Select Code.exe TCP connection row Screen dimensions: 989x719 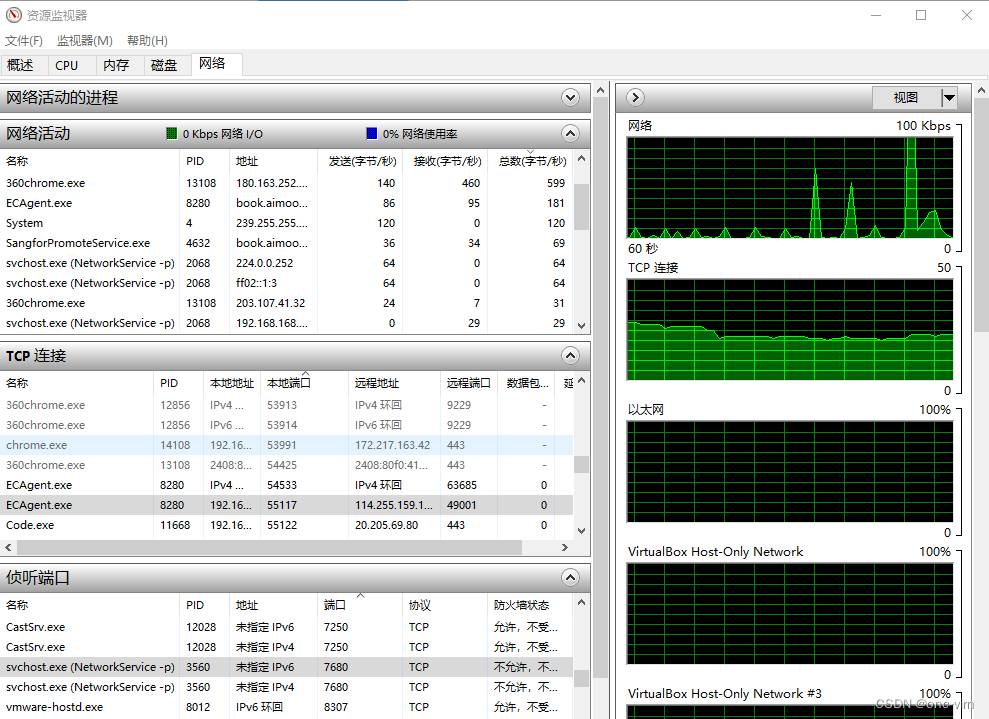(x=286, y=525)
